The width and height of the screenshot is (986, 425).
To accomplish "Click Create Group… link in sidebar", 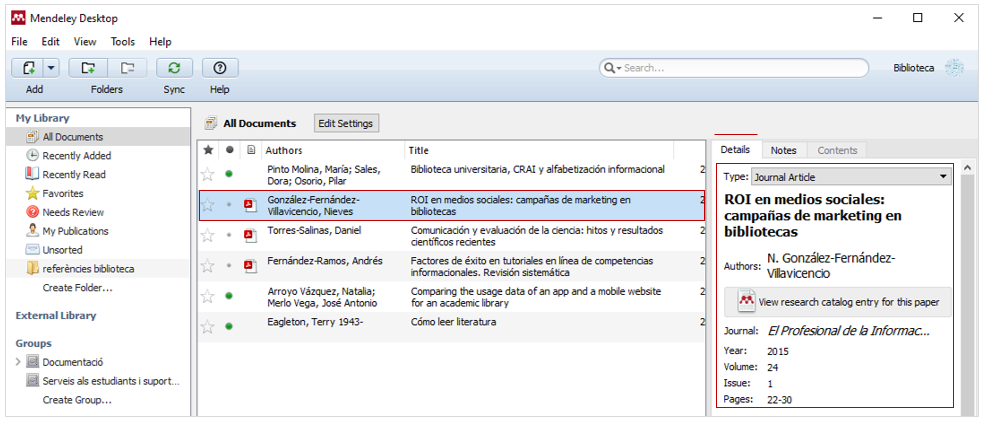I will coord(77,400).
